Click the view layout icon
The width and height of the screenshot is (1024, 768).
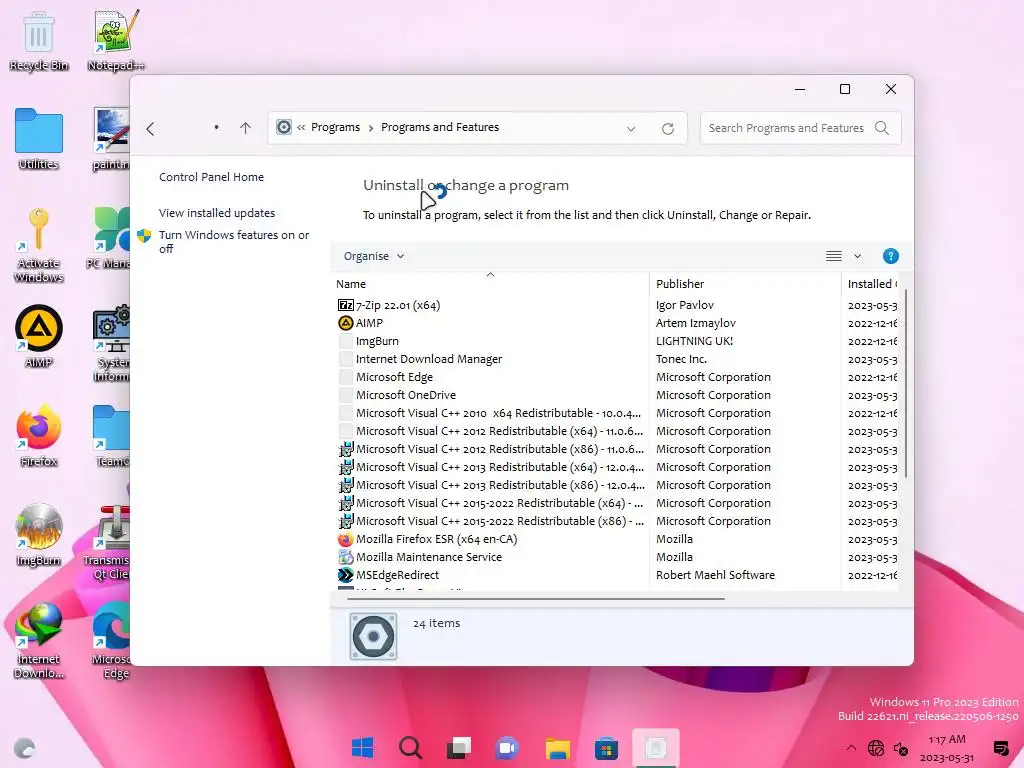[x=834, y=256]
